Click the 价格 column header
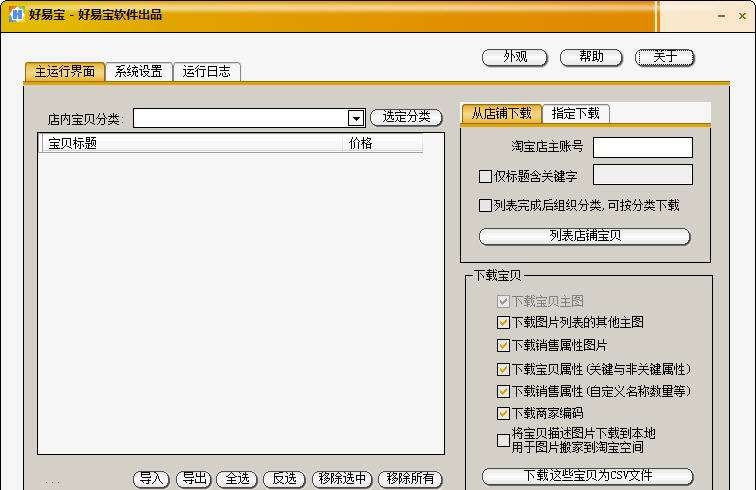This screenshot has height=490, width=756. [x=383, y=143]
